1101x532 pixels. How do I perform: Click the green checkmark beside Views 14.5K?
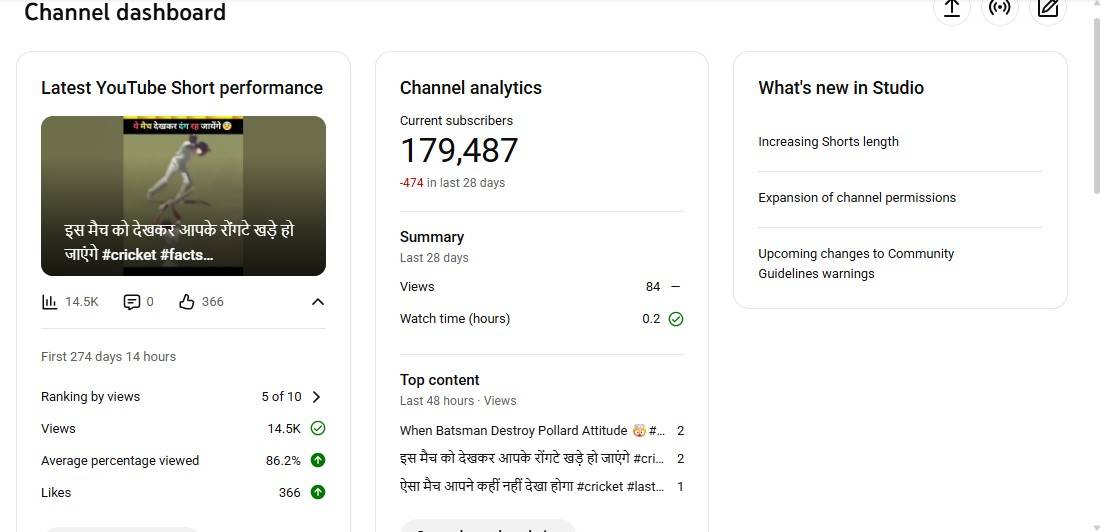318,428
